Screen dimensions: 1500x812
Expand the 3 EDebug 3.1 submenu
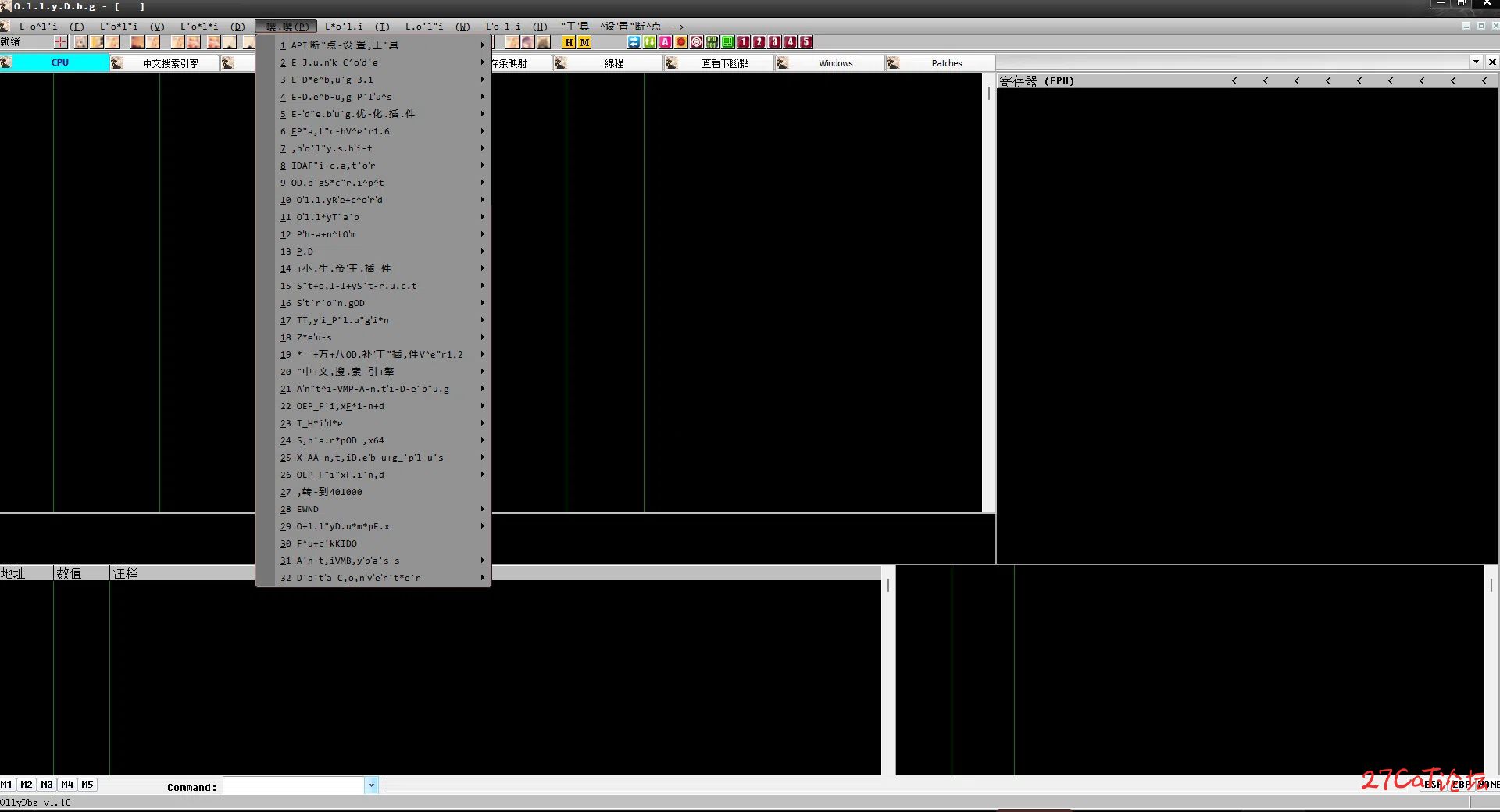point(373,80)
